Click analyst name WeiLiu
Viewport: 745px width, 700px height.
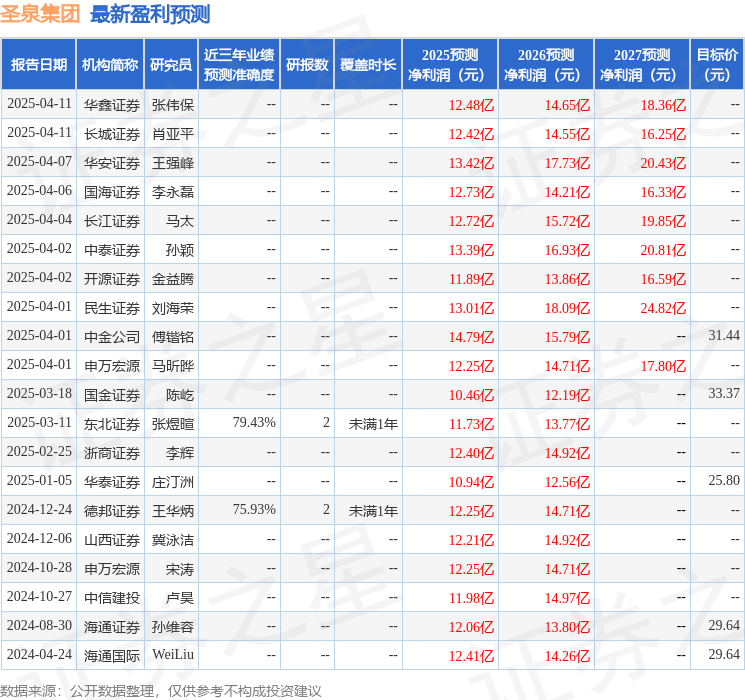[x=173, y=654]
